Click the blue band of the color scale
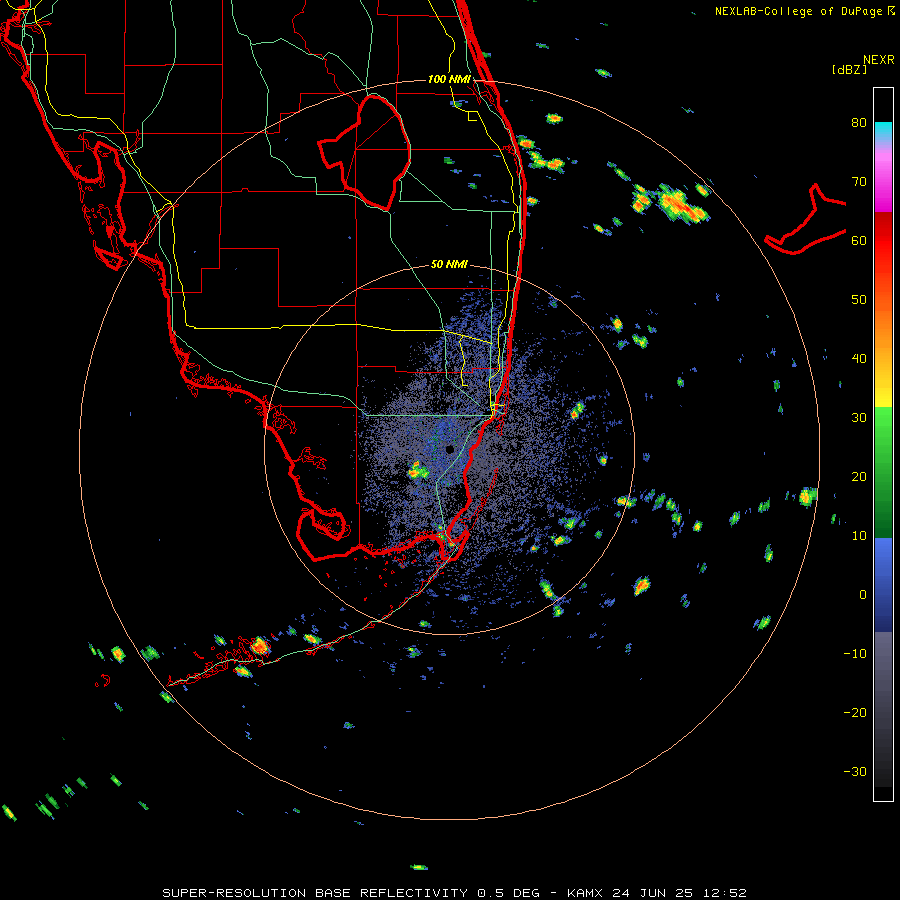The image size is (900, 900). point(883,585)
